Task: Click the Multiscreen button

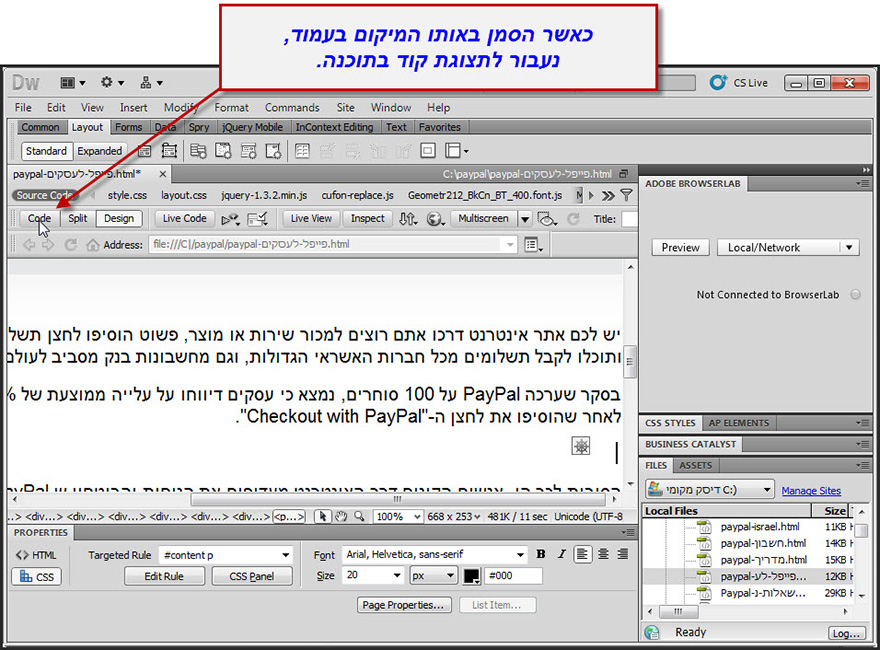Action: [x=483, y=218]
